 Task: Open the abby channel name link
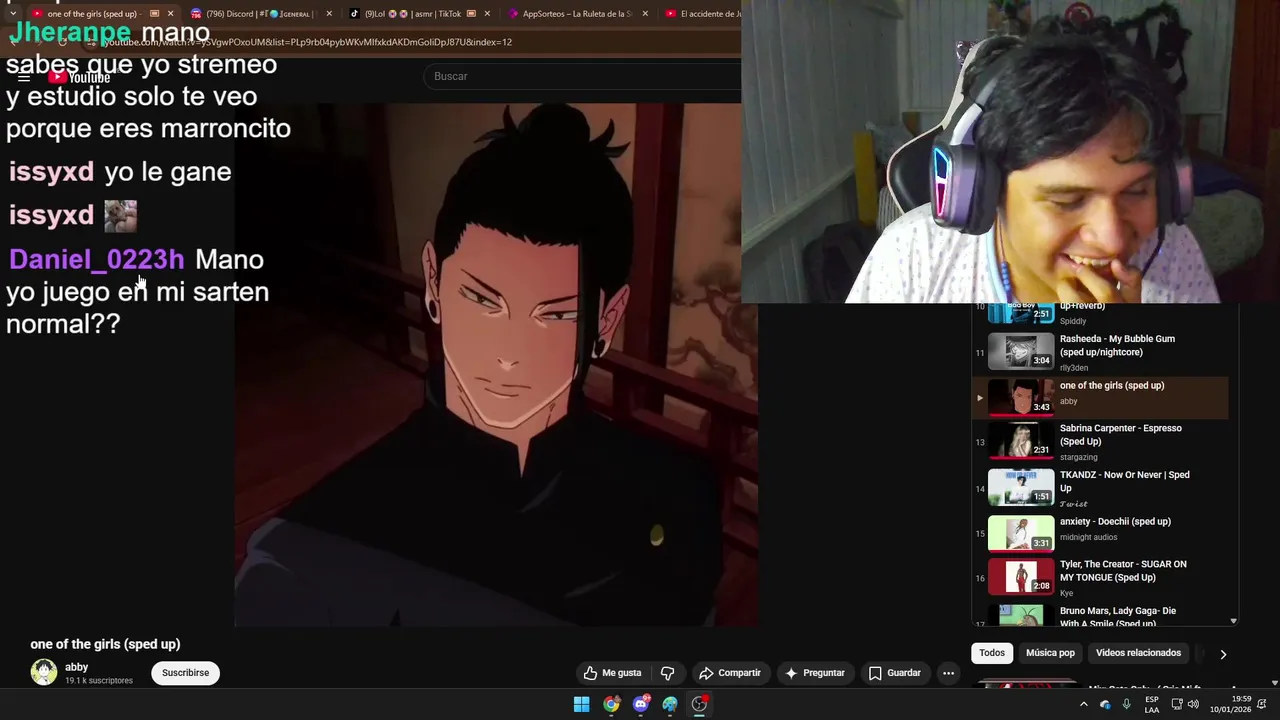[77, 667]
